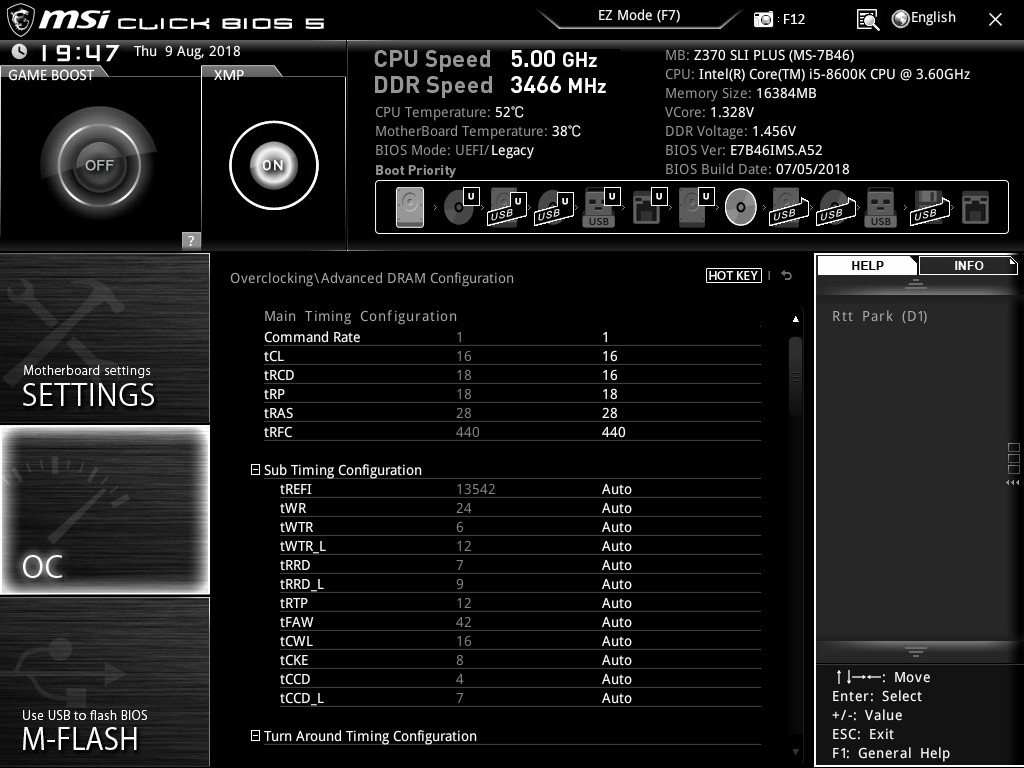Screen dimensions: 1024x768
Task: Click the F12 screenshot camera icon
Action: (x=763, y=19)
